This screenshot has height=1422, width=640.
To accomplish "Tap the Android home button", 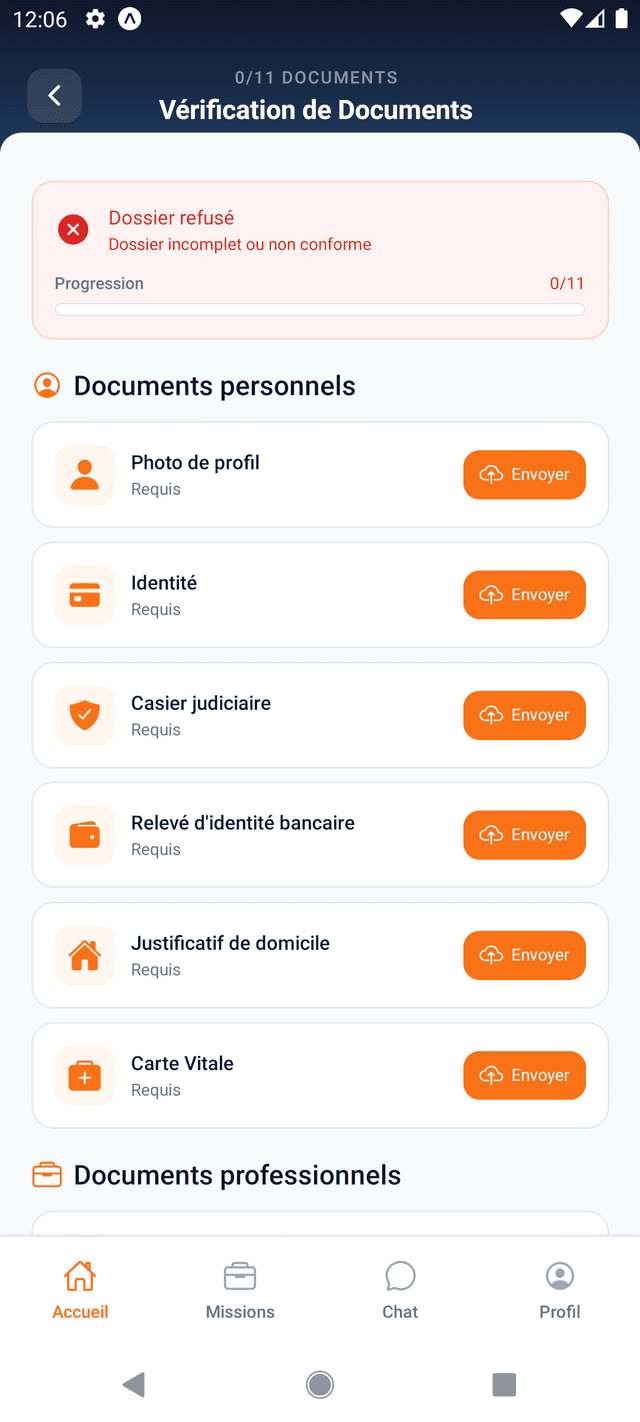I will tap(320, 1384).
